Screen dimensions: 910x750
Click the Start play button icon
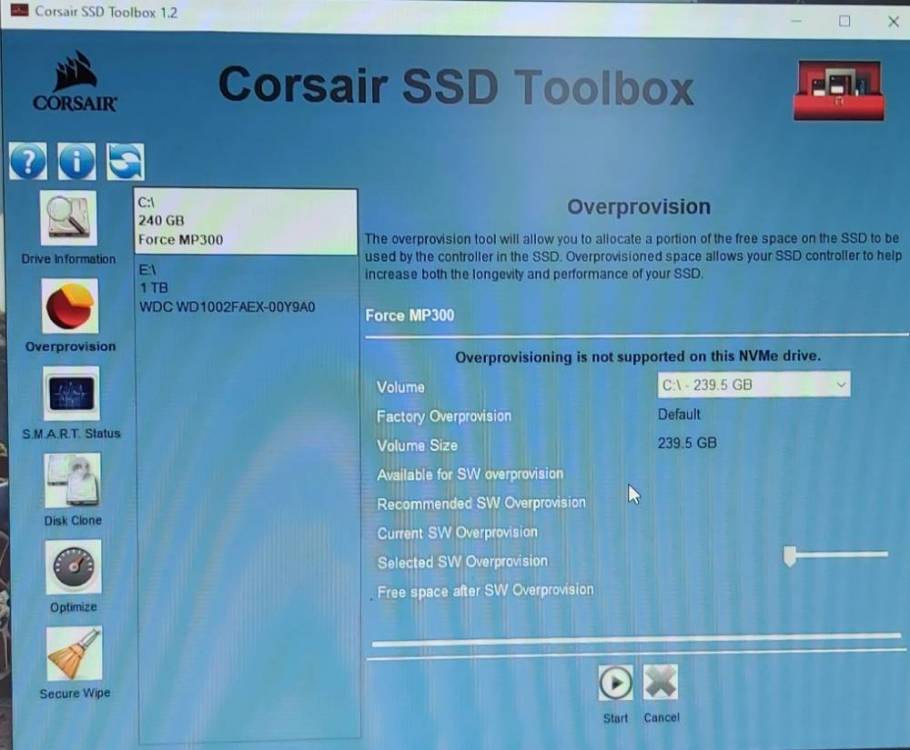[x=615, y=683]
